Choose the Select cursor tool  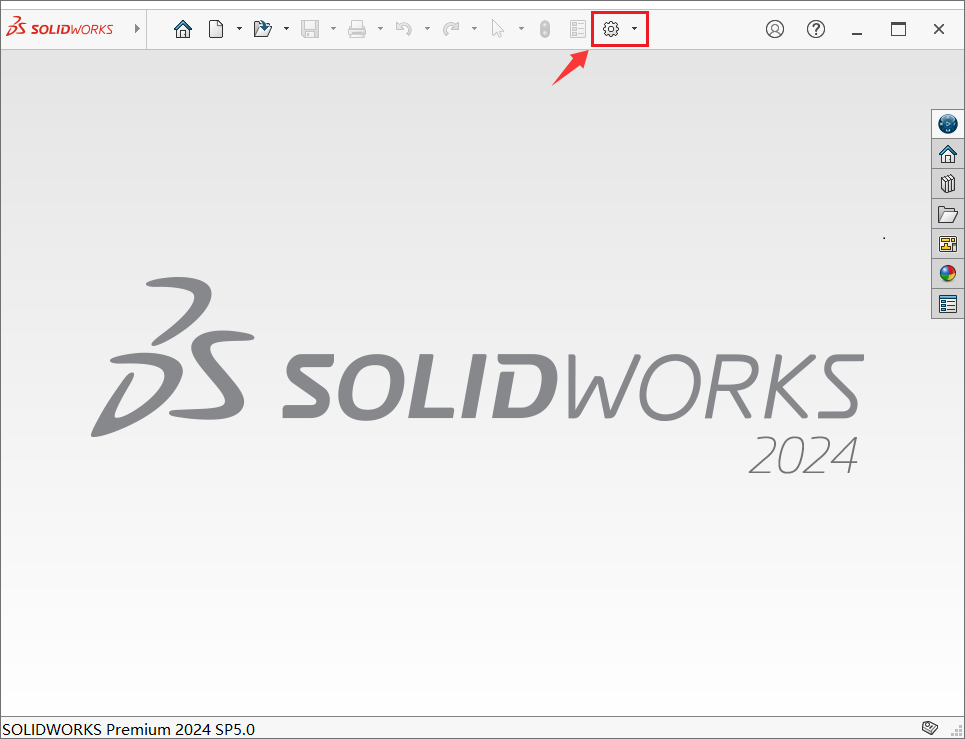[498, 29]
